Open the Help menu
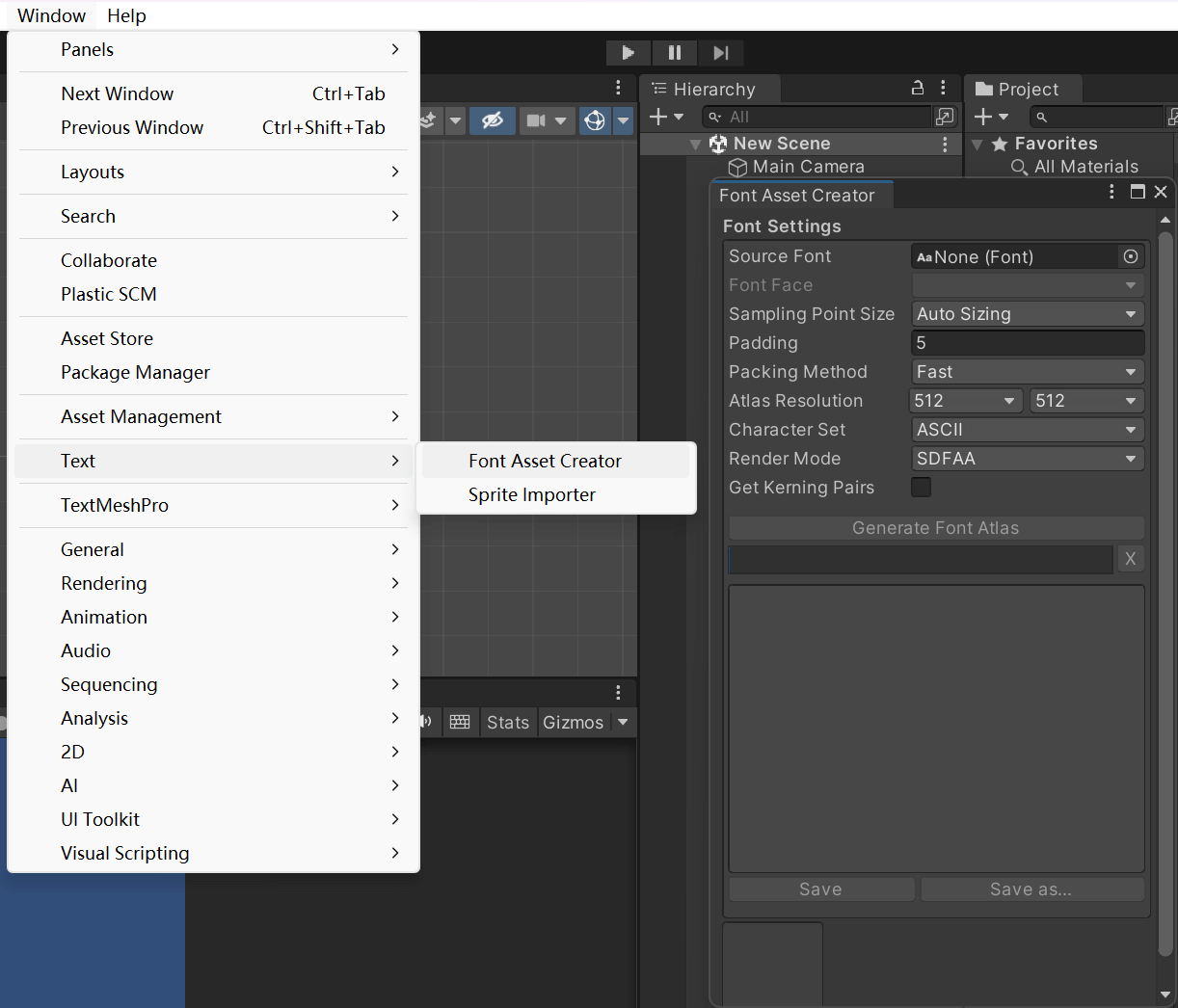The width and height of the screenshot is (1178, 1008). coord(126,15)
